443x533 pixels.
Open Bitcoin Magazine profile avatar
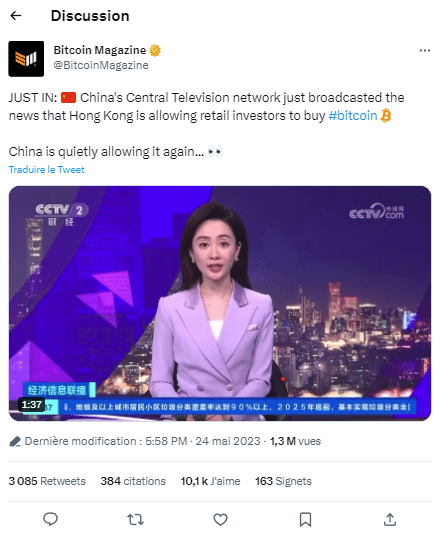26,59
